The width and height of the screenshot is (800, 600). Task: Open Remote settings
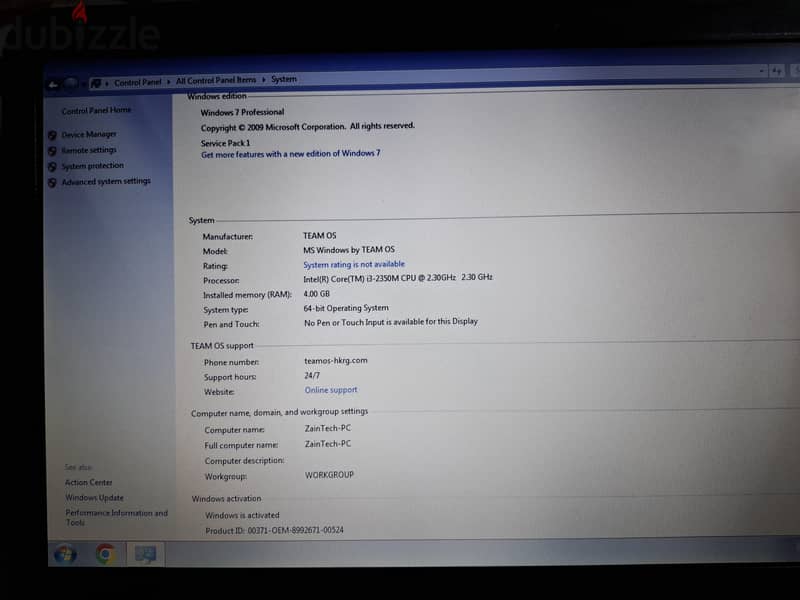pos(89,150)
